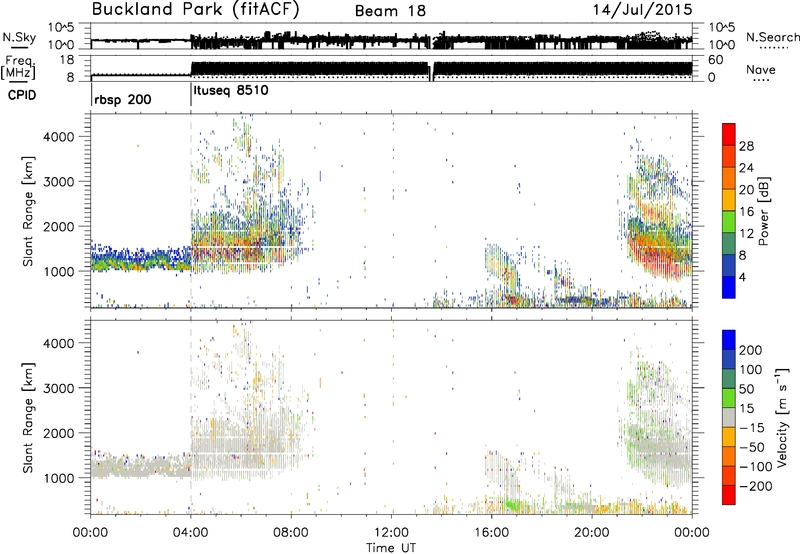The image size is (800, 554).
Task: Select the -100 value on Velocity scale
Action: pos(756,467)
